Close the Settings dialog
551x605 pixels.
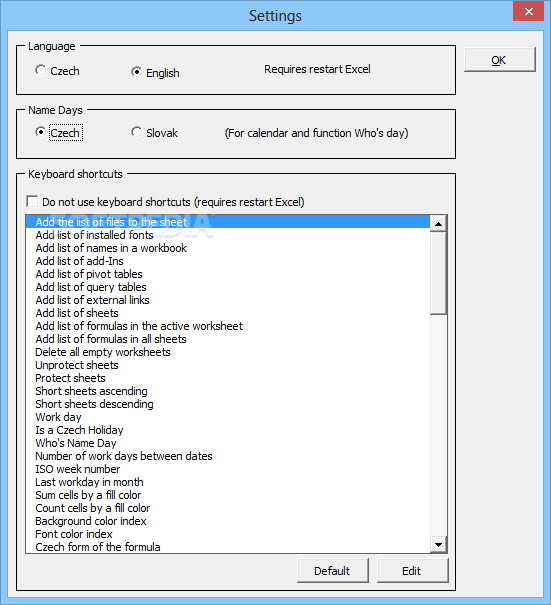pyautogui.click(x=528, y=11)
